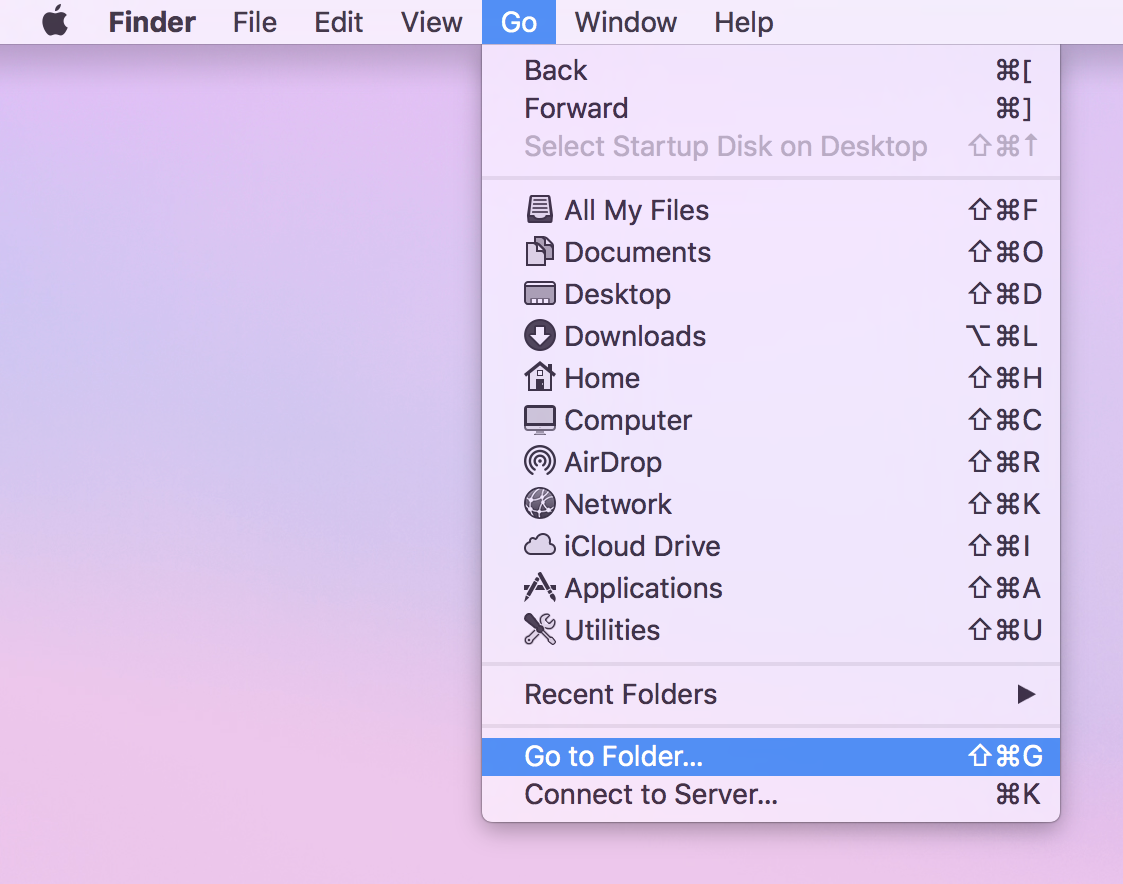
Task: Click the AirDrop label
Action: 613,463
